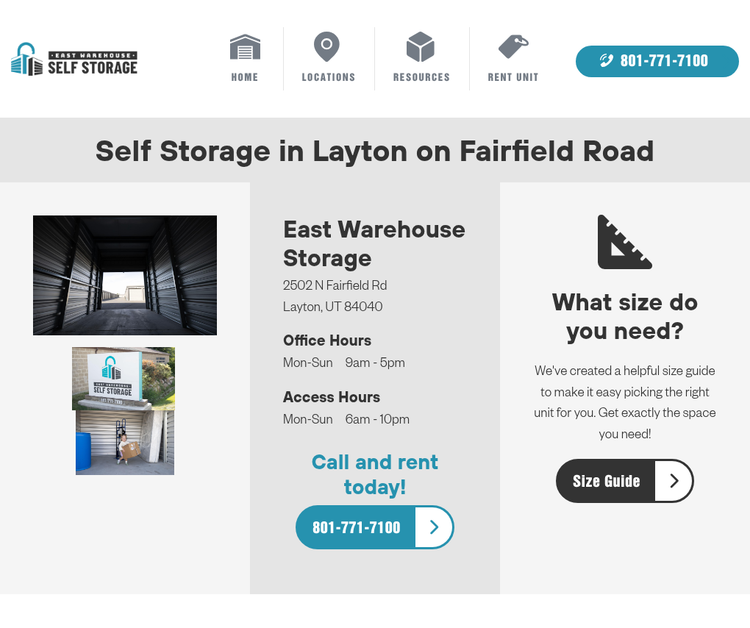The image size is (750, 628).
Task: Select the HOME menu label
Action: [244, 77]
